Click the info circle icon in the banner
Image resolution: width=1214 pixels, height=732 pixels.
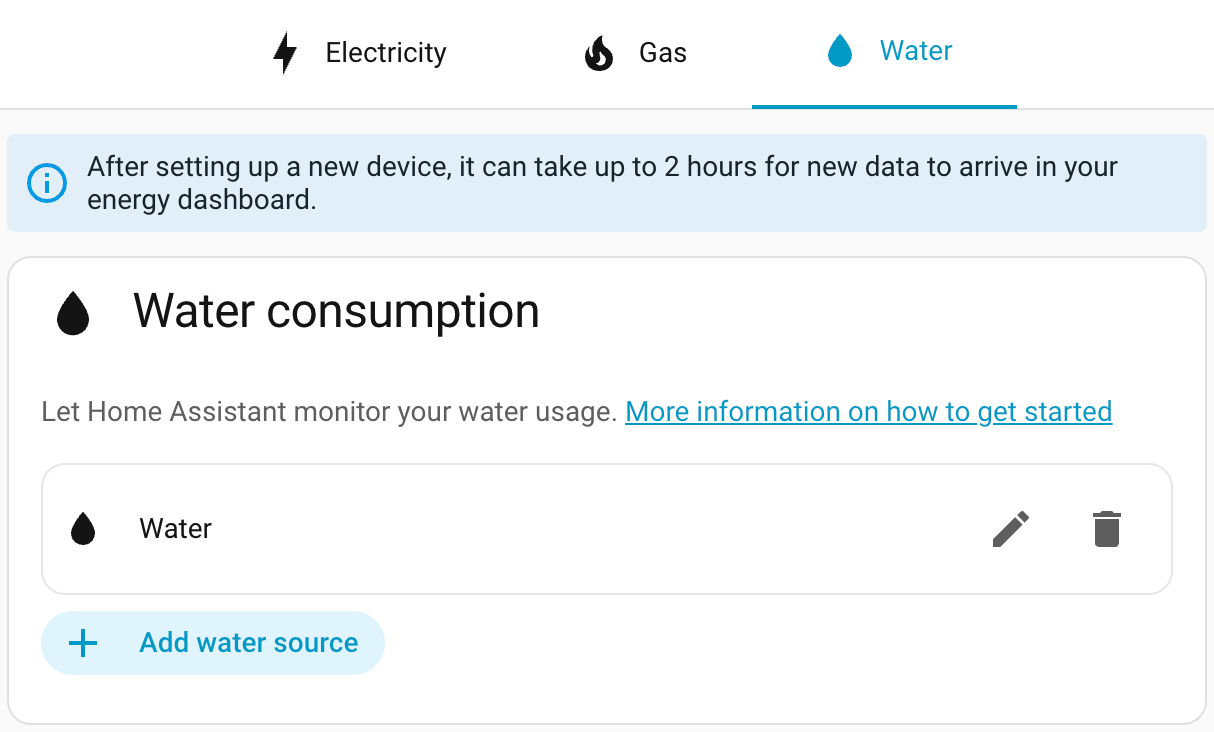(47, 183)
